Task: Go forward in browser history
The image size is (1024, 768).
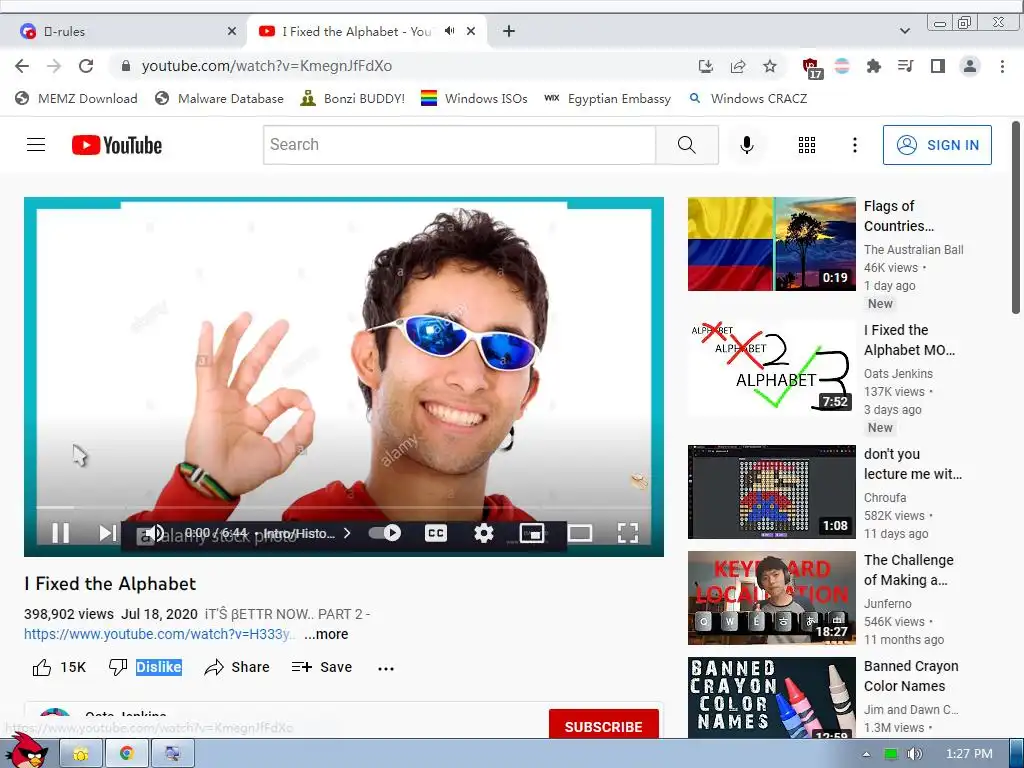Action: [54, 66]
